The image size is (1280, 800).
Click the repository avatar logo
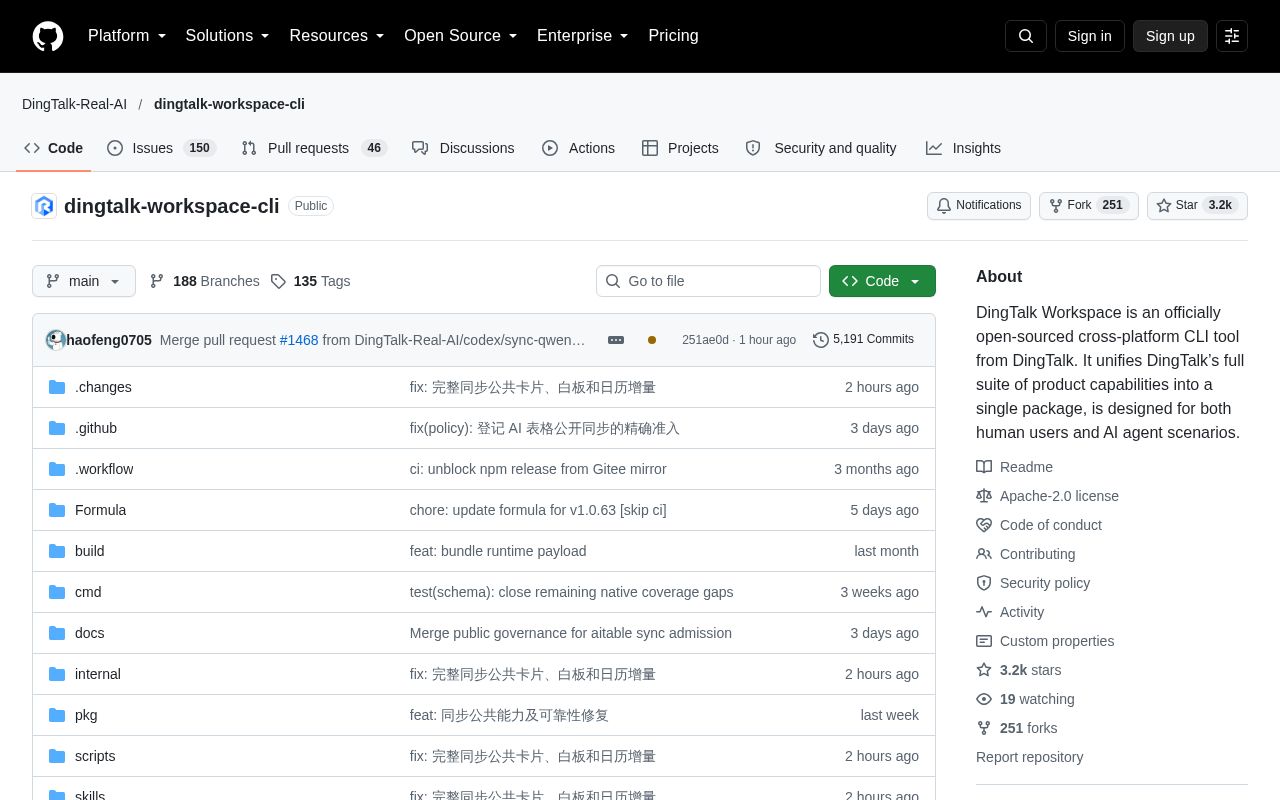[x=44, y=206]
